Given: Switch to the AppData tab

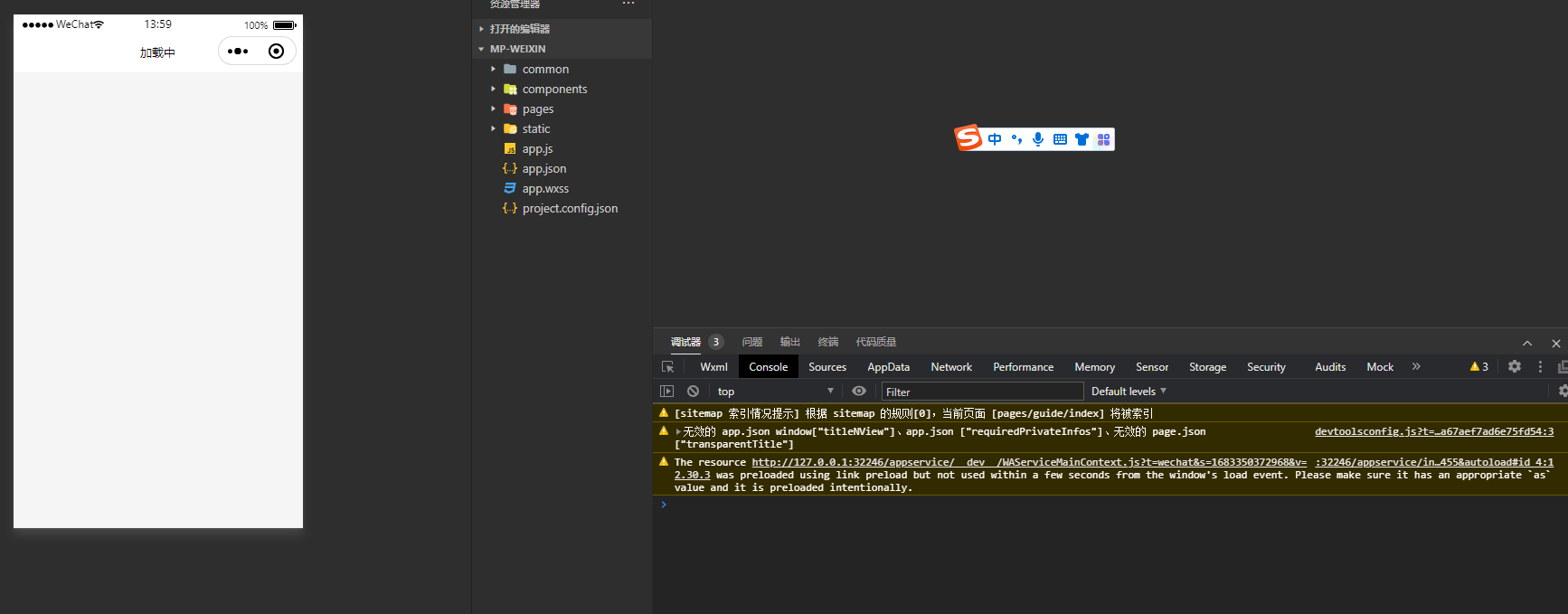Looking at the screenshot, I should (x=888, y=367).
